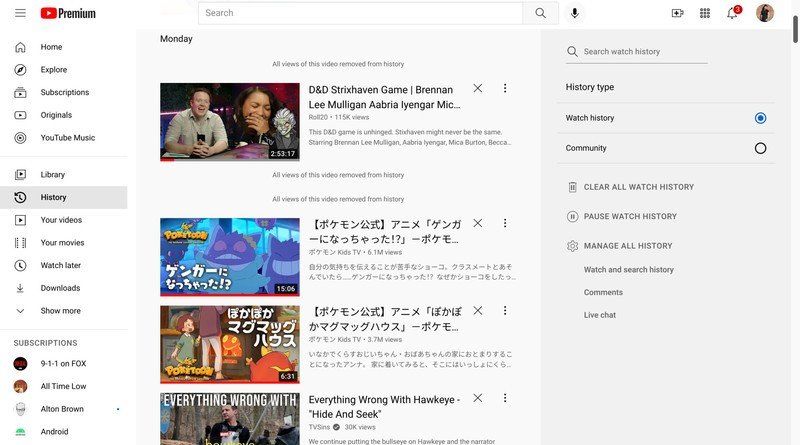Open Live chat history link
Viewport: 800px width, 445px height.
(599, 315)
